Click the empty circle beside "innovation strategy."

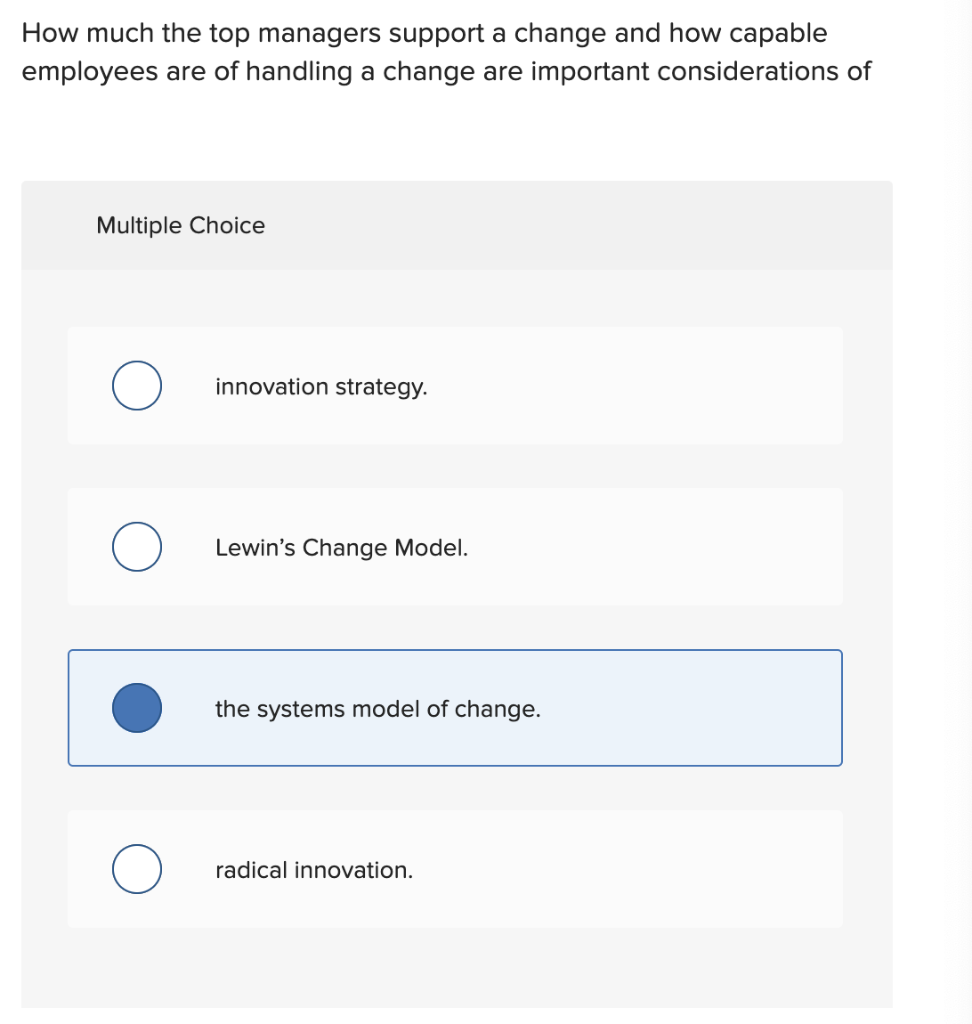136,386
